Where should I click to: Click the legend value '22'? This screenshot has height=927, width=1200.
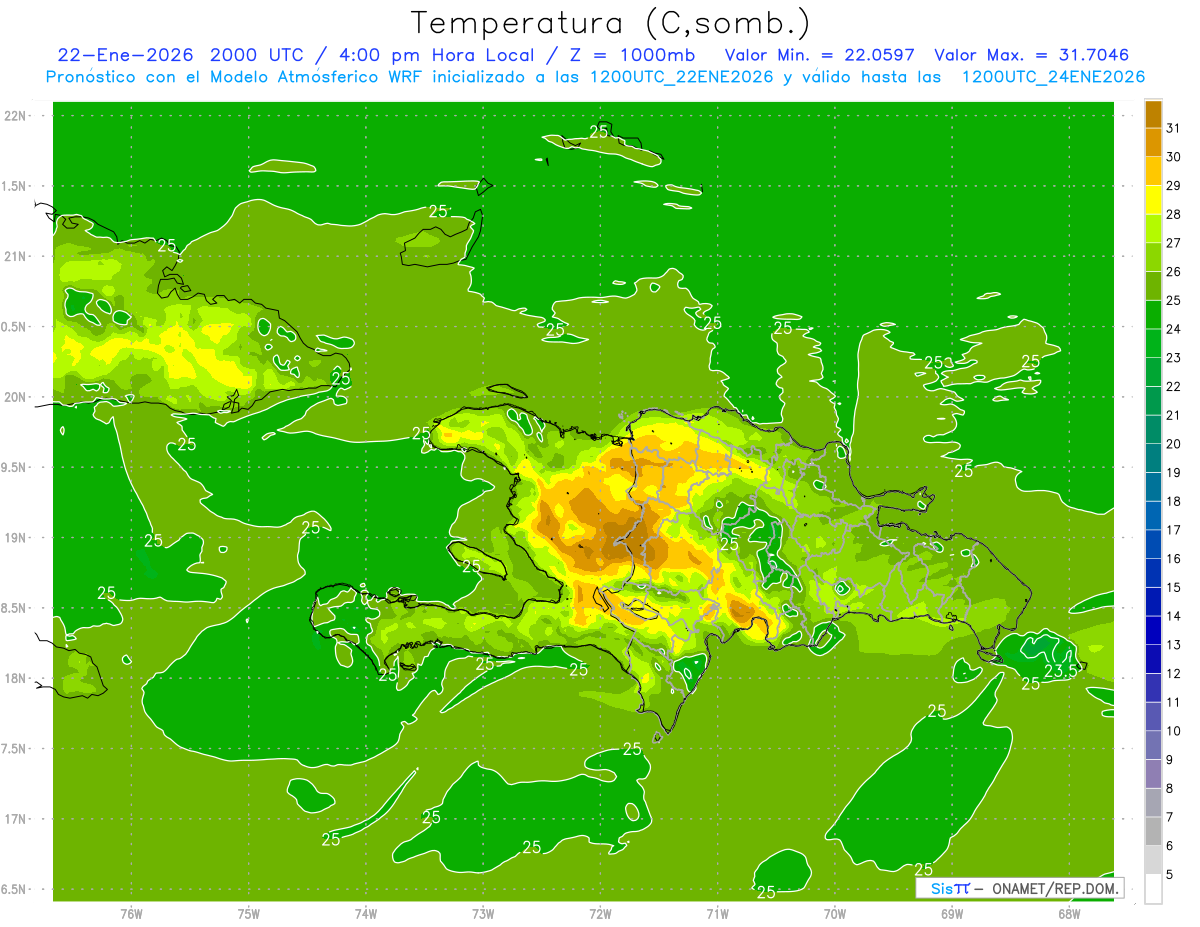1174,386
